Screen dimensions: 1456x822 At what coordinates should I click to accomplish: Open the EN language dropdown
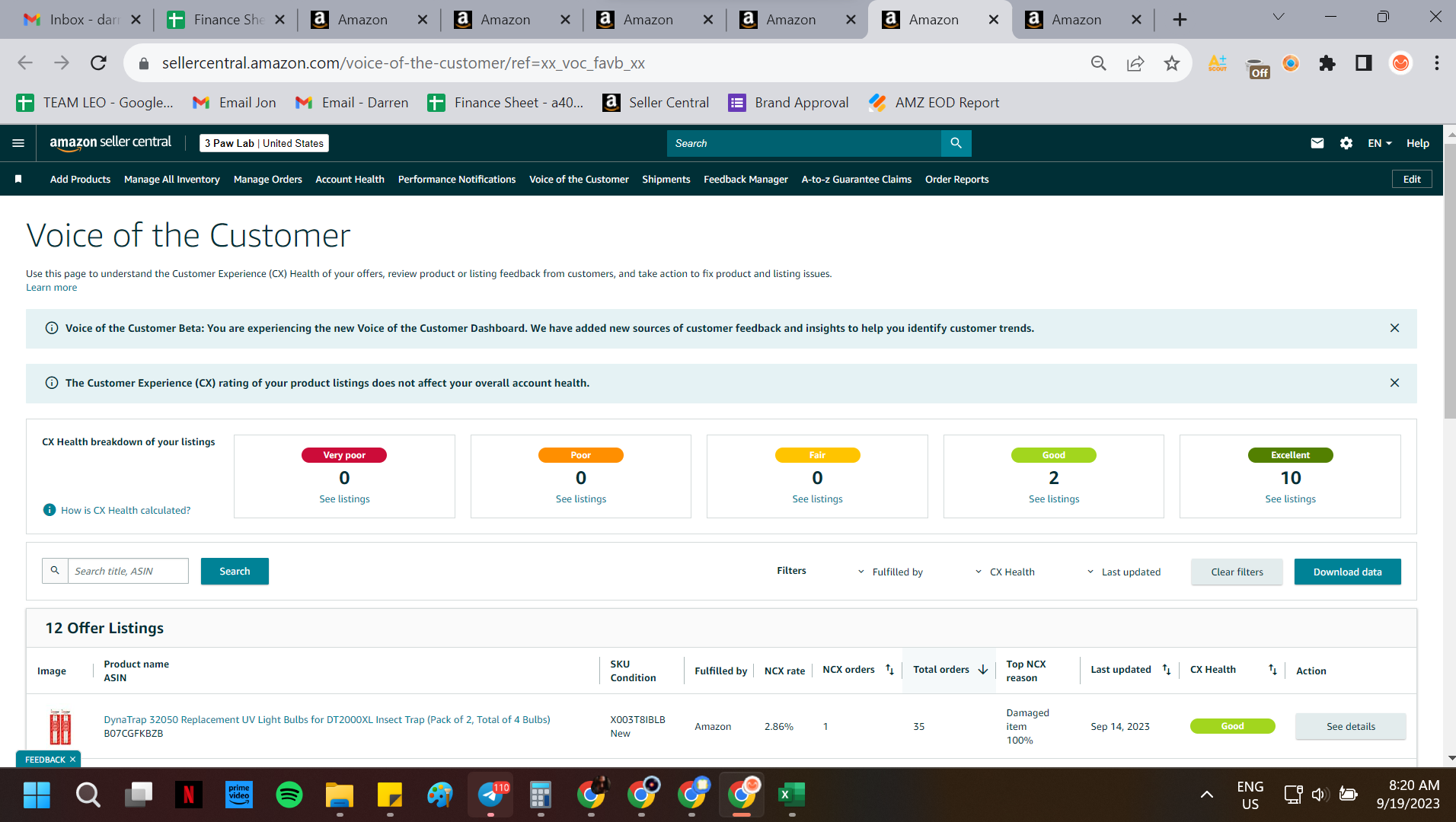1380,143
